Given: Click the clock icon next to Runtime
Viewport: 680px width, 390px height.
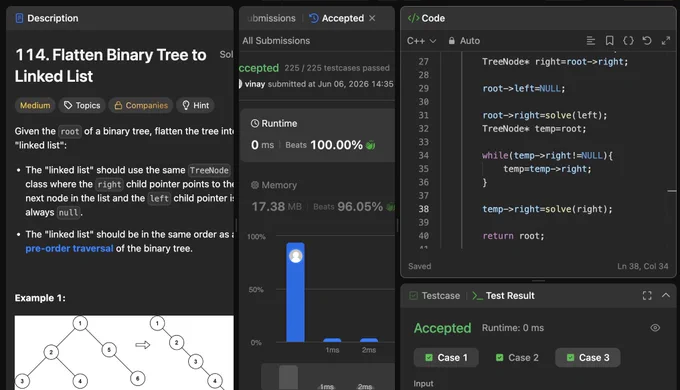Looking at the screenshot, I should [255, 124].
